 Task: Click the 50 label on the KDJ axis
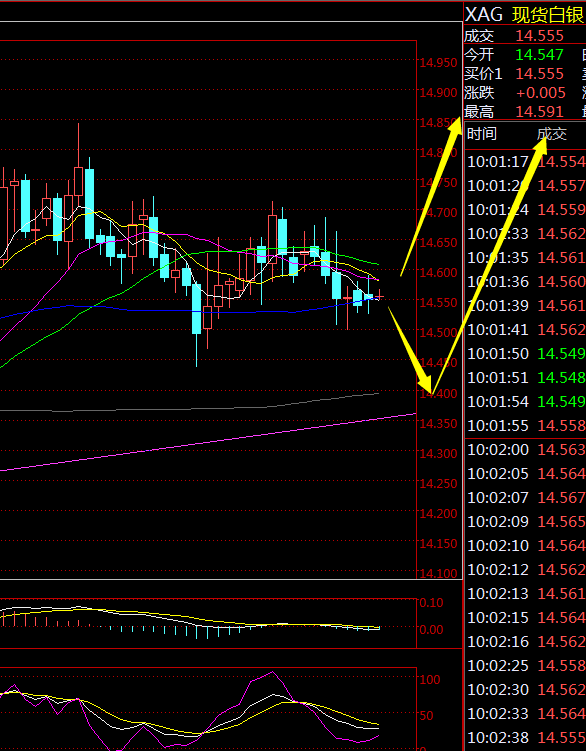426,715
